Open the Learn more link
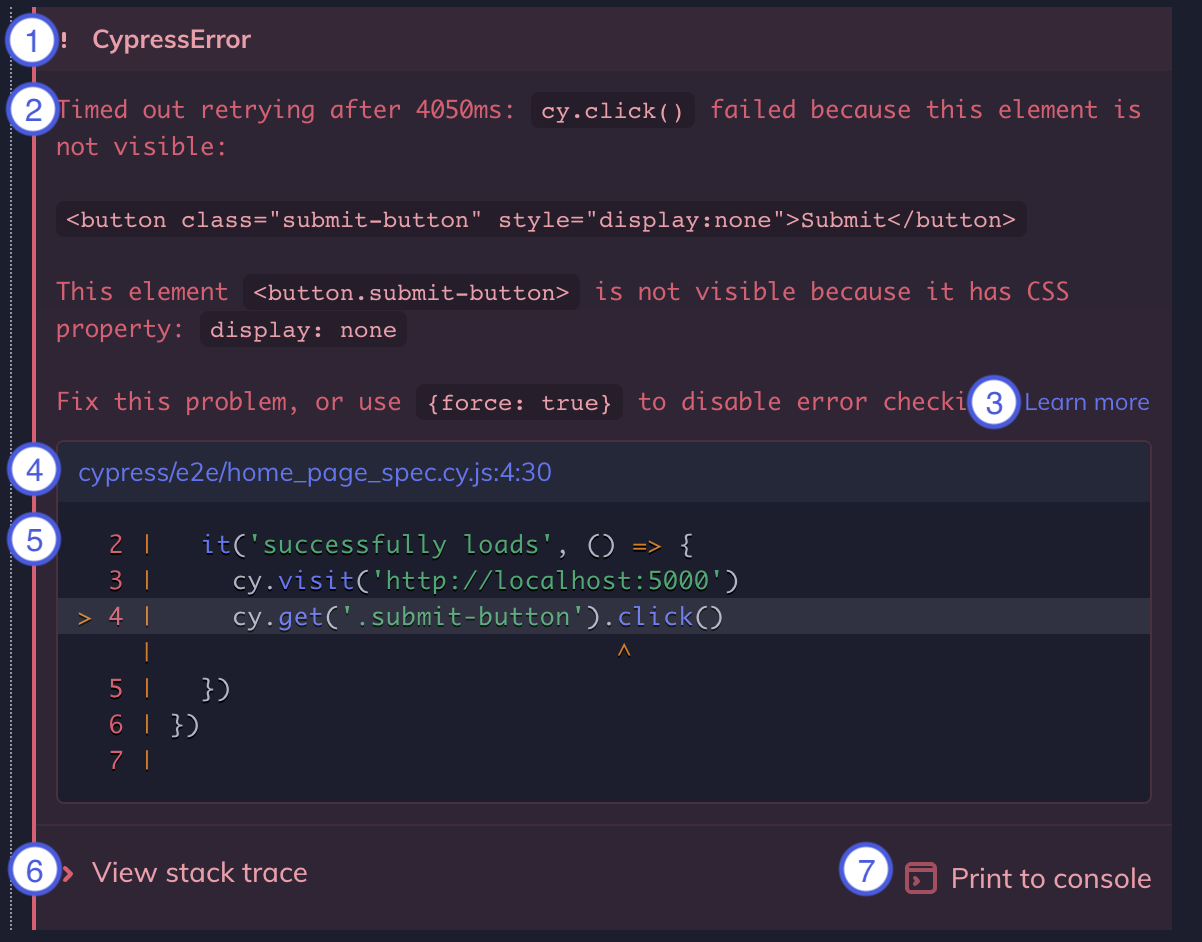 tap(1087, 402)
